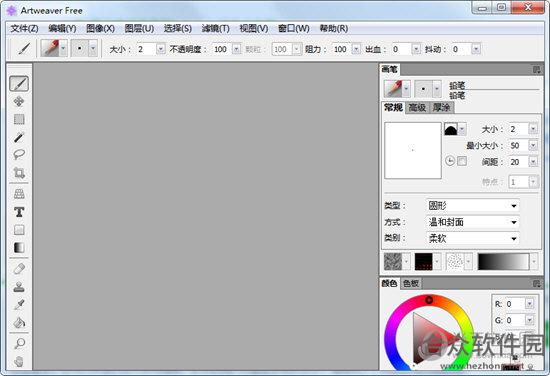Select the Paint Bucket fill tool
Image resolution: width=550 pixels, height=376 pixels.
tap(19, 322)
